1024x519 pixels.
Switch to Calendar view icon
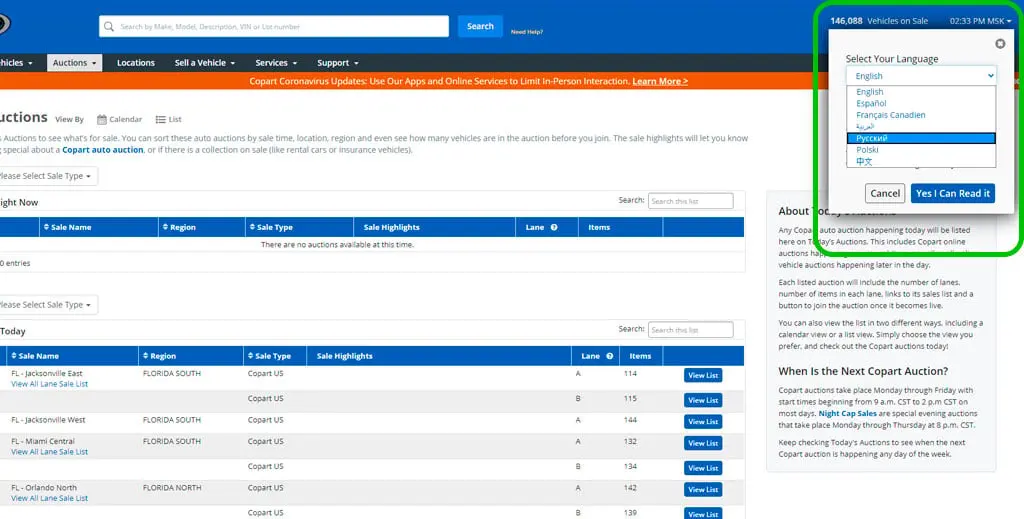coord(102,119)
